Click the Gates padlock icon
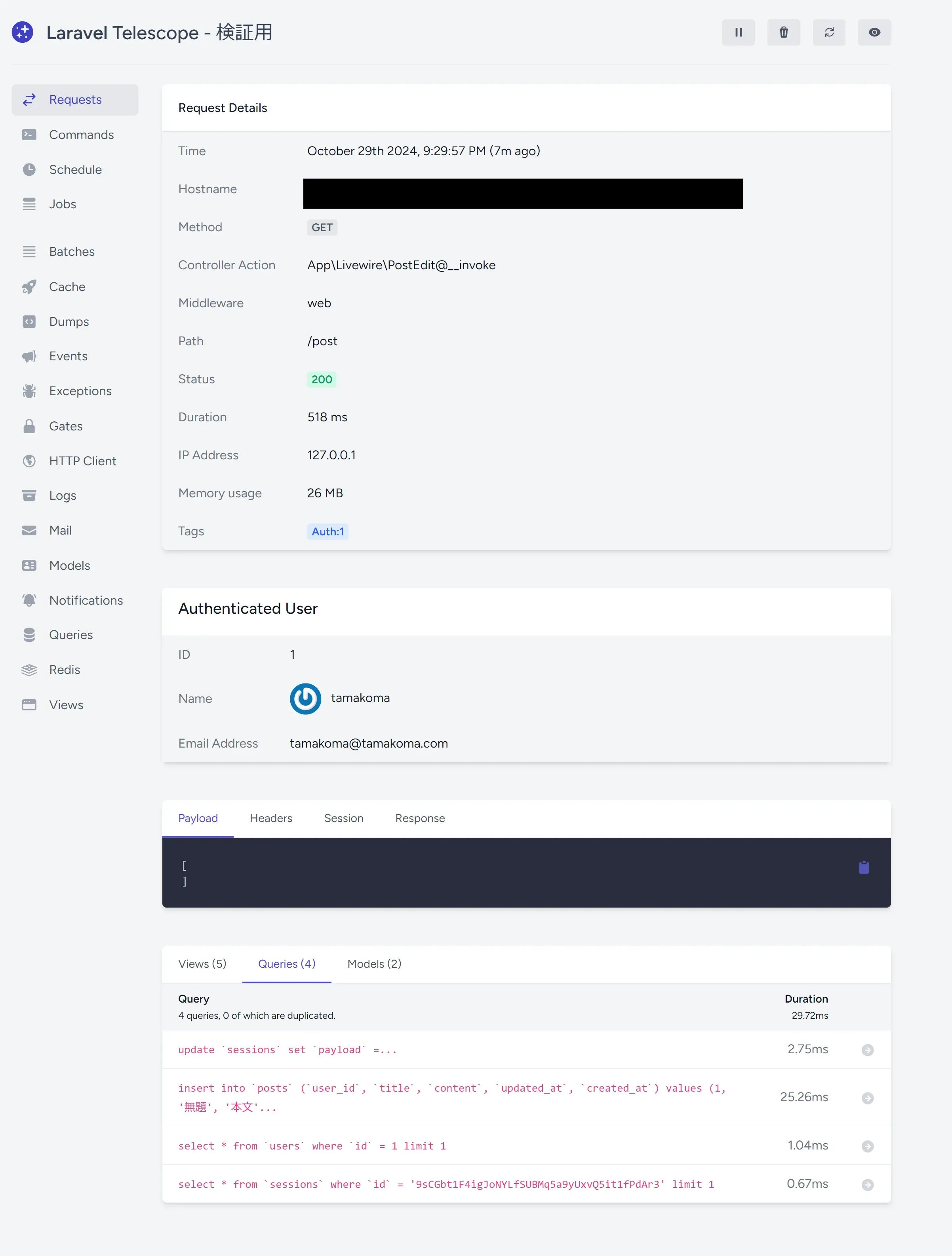This screenshot has height=1256, width=952. [x=30, y=426]
